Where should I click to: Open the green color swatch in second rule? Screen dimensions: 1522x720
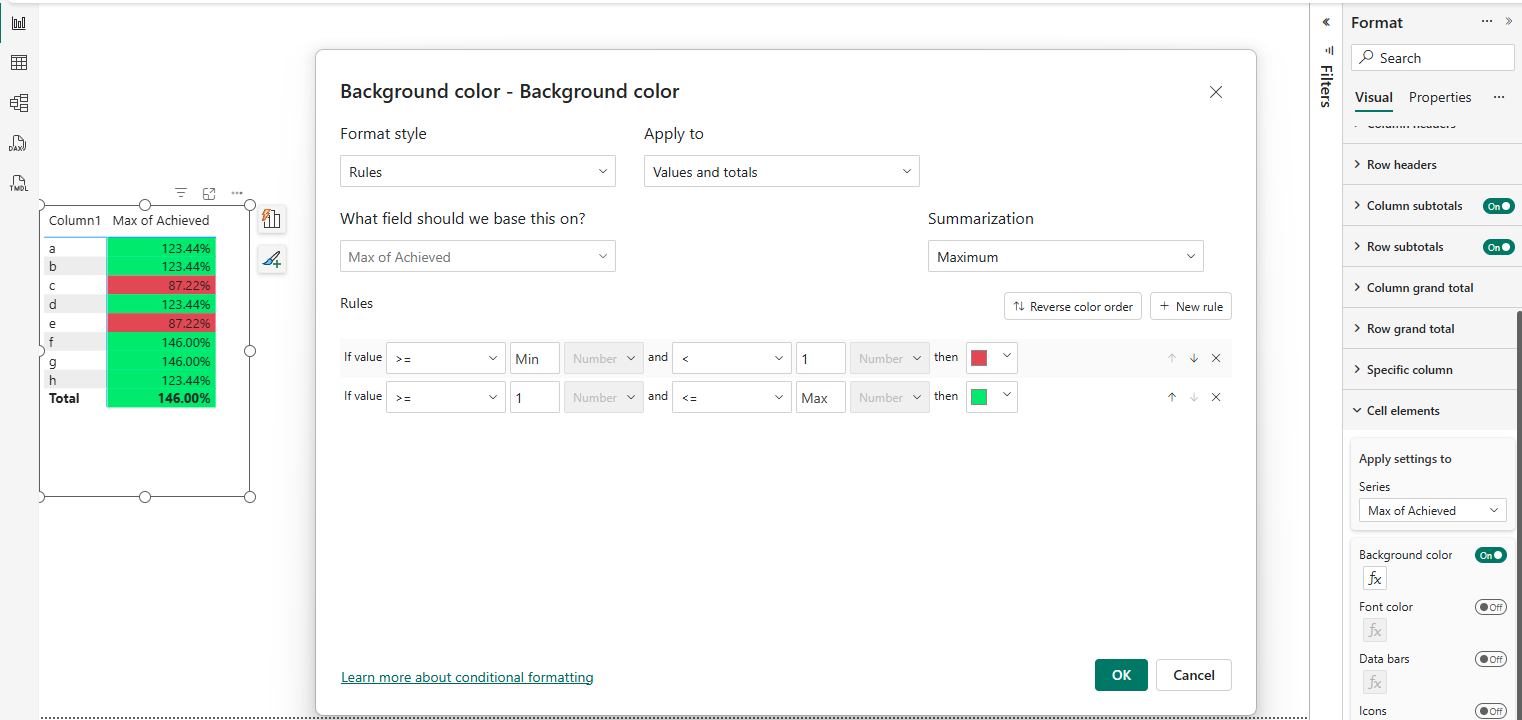[x=992, y=397]
